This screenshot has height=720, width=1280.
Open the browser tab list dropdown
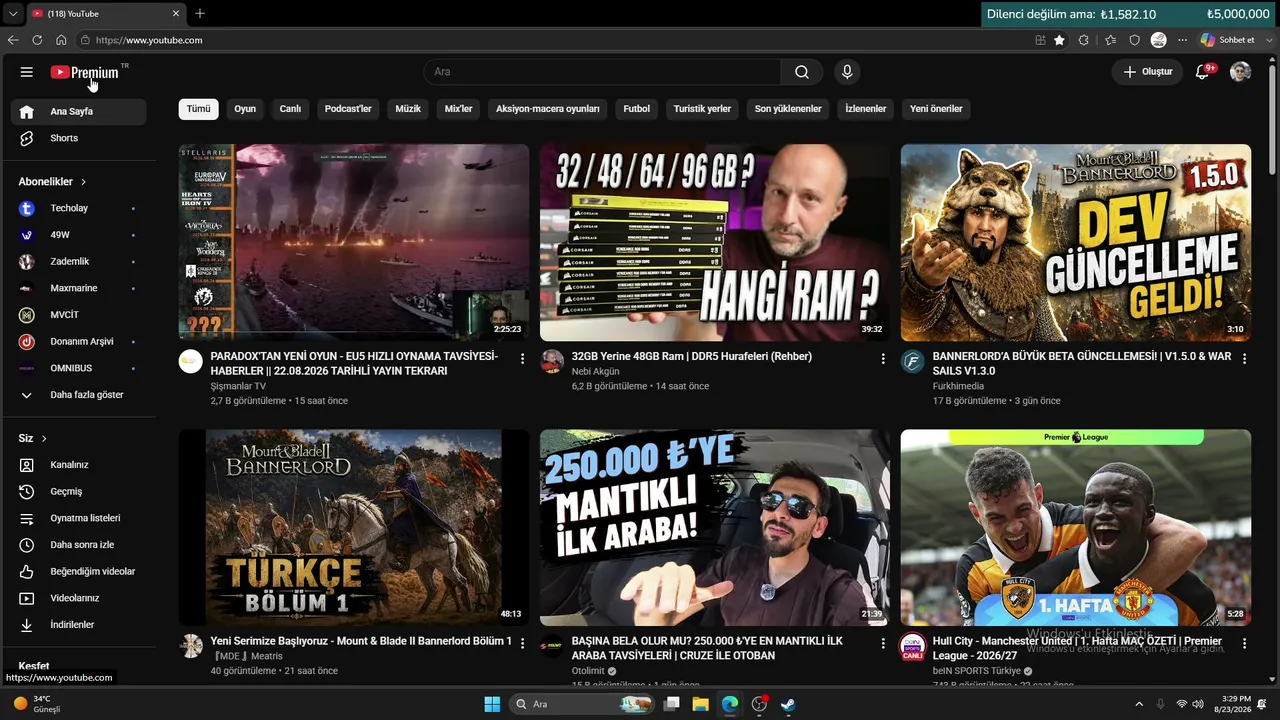point(13,14)
